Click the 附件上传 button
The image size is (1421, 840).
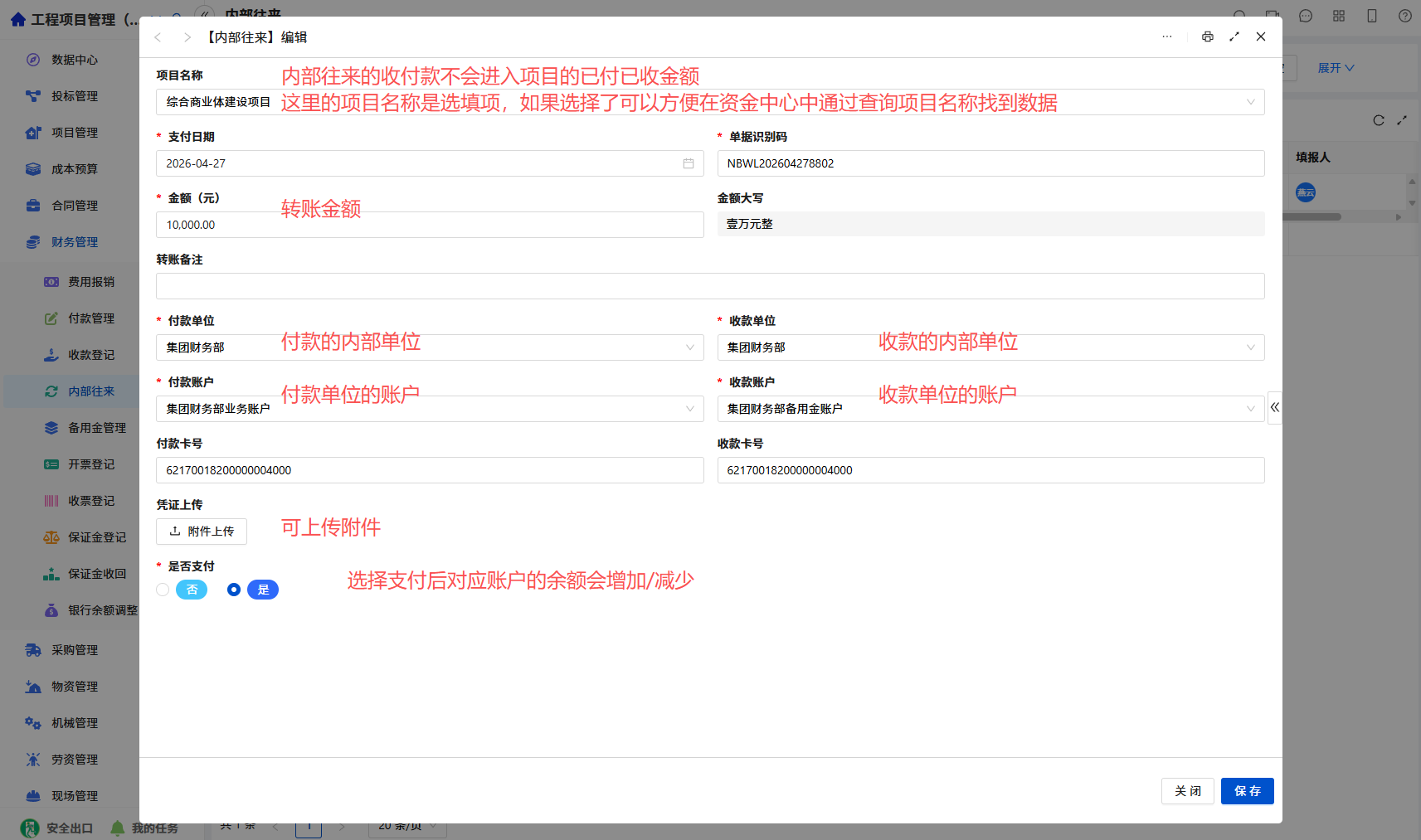202,532
